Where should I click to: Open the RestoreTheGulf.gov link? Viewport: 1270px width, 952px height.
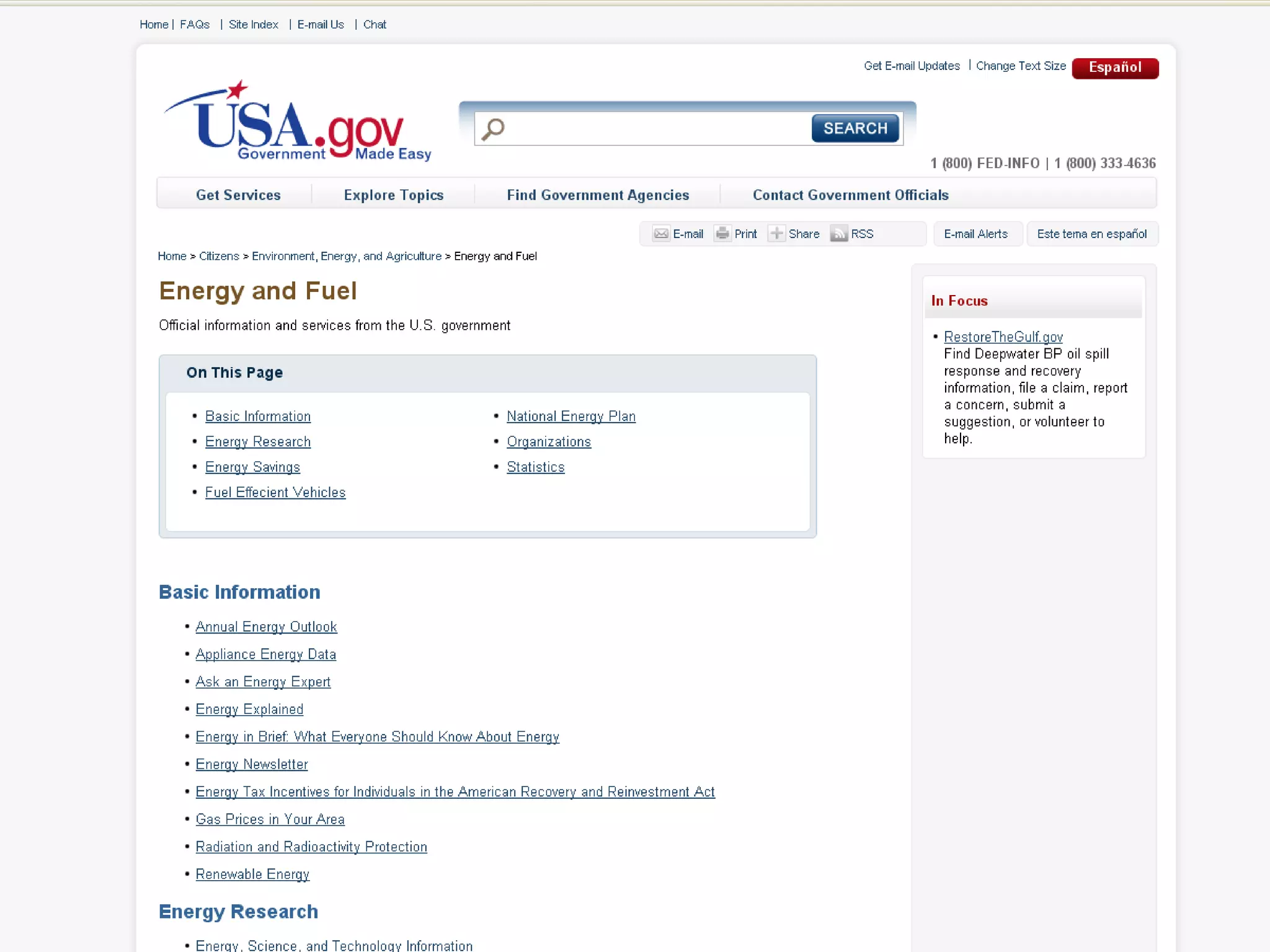coord(1003,337)
